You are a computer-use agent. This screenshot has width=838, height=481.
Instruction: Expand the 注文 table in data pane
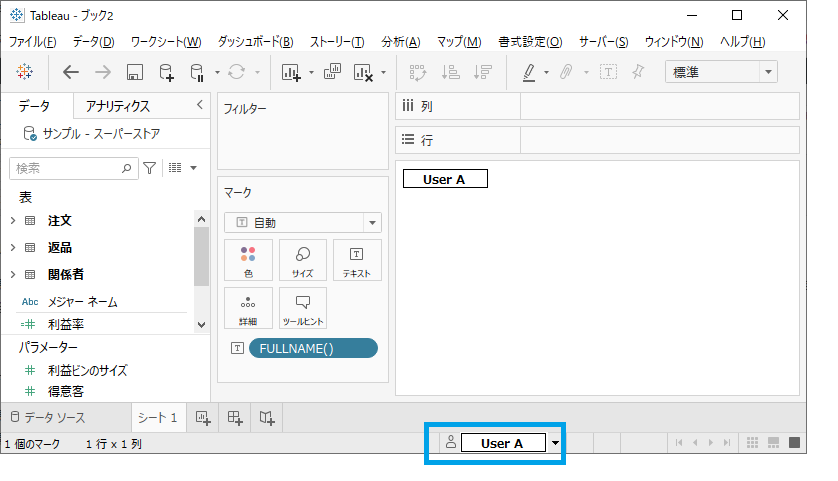(x=13, y=220)
